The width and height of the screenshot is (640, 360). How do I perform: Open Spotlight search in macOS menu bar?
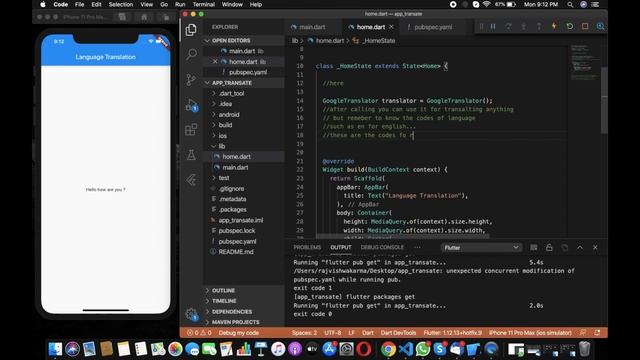coord(570,4)
